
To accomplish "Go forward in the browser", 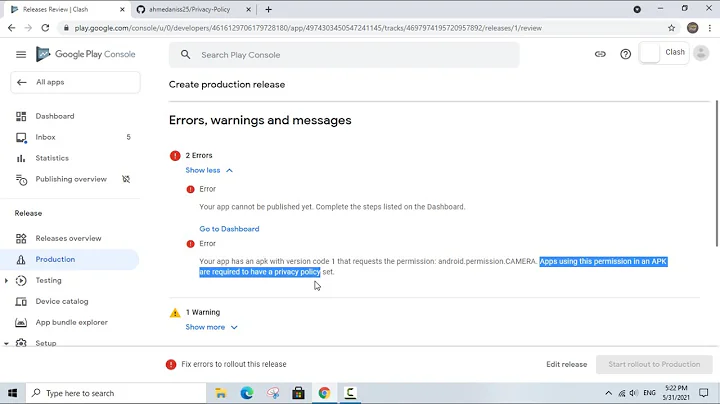I will 28,28.
